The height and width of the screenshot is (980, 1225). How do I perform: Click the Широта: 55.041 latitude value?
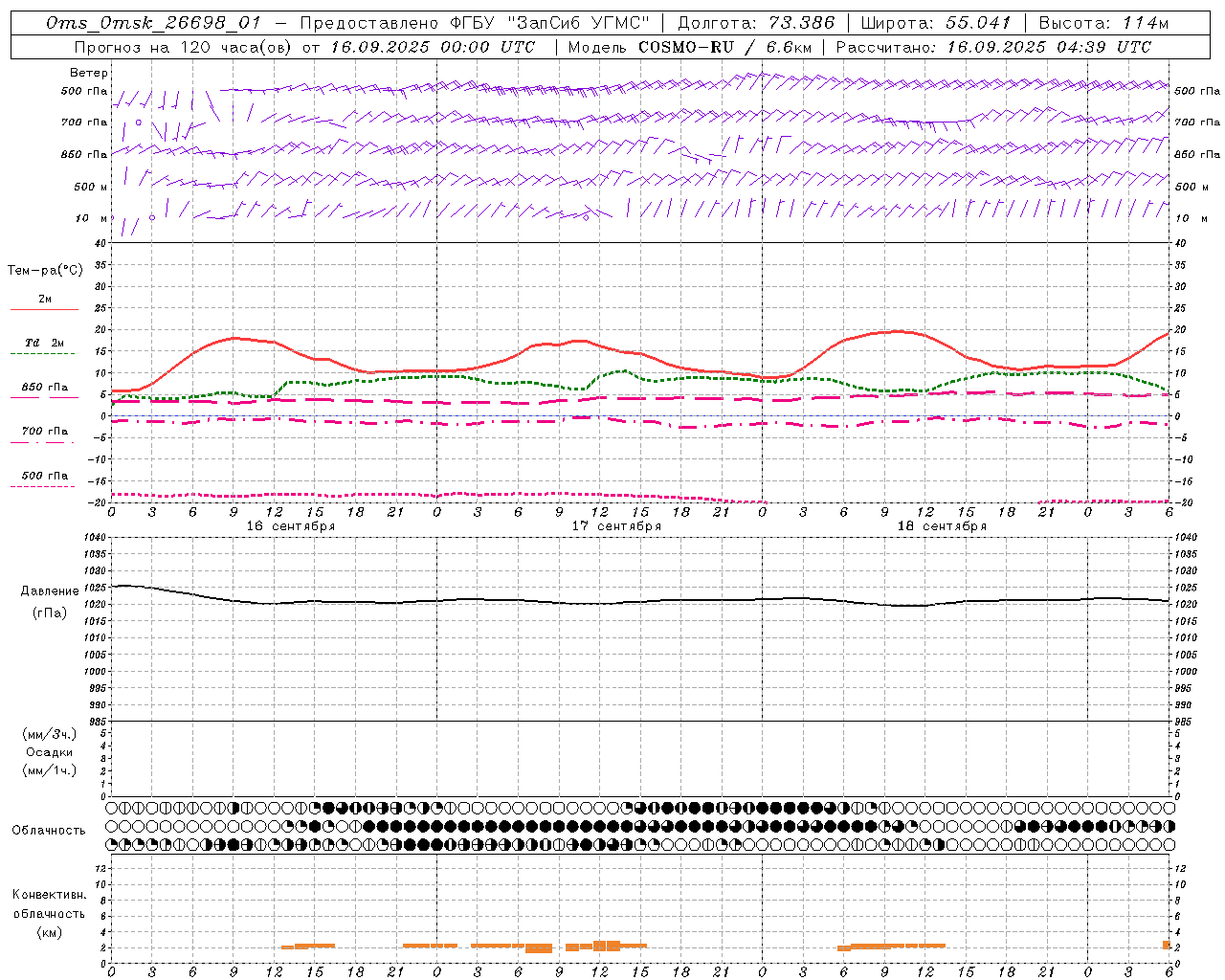[x=936, y=24]
